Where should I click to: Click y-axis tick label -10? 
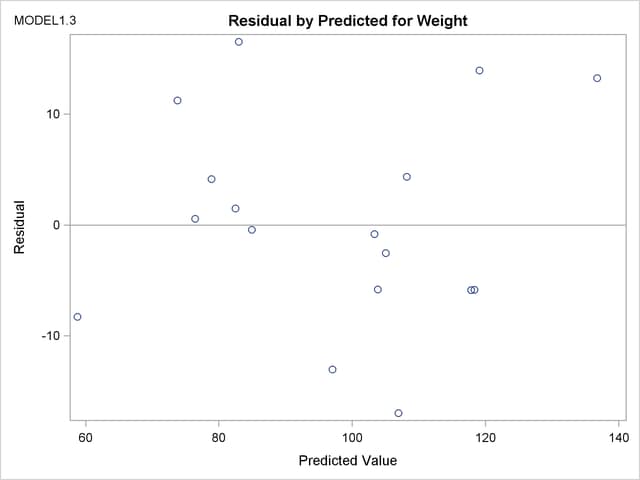tap(51, 336)
